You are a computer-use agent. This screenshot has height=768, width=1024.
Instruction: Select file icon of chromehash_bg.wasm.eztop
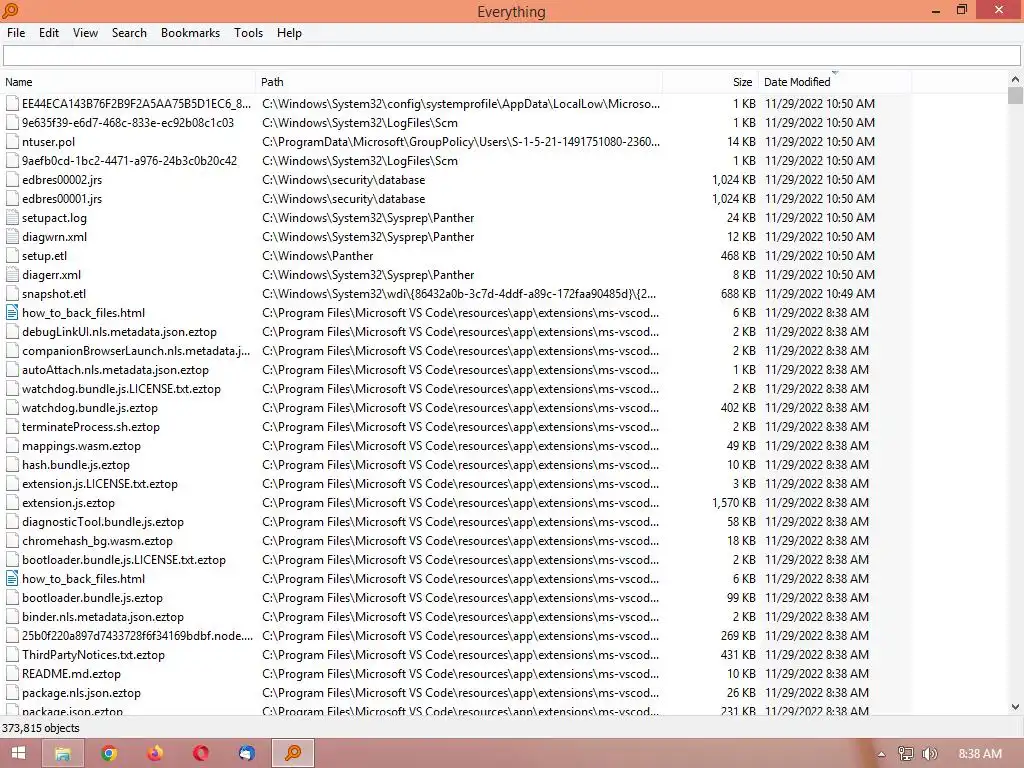(x=12, y=540)
